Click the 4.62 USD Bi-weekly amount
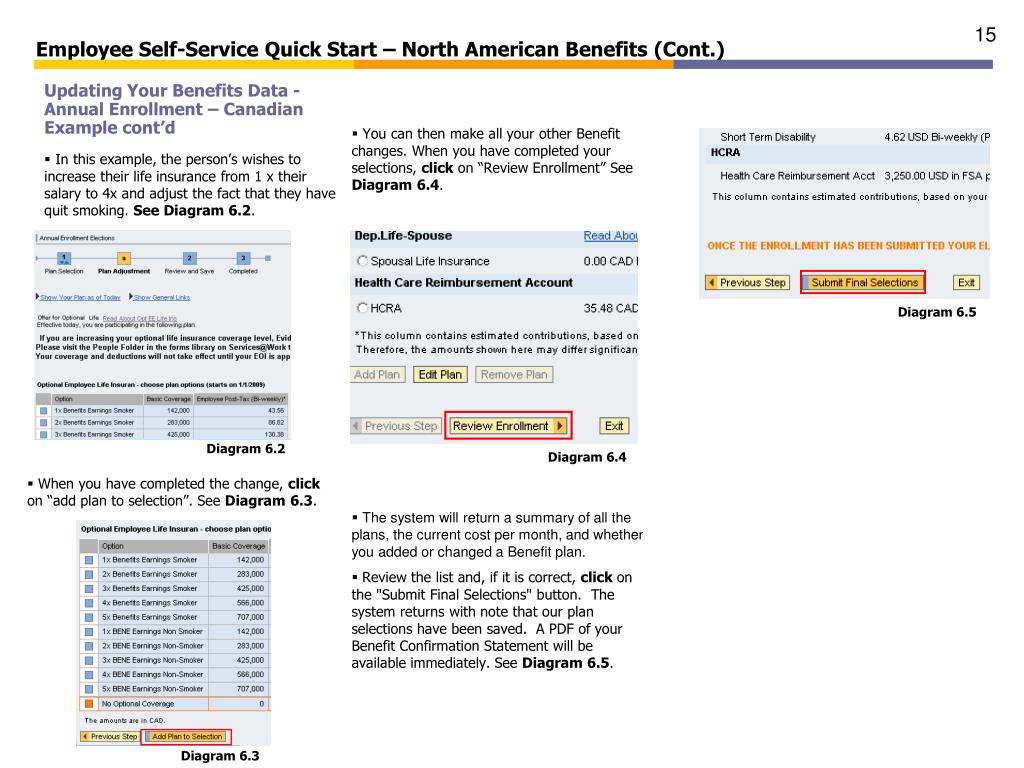The width and height of the screenshot is (1024, 768). coord(936,137)
